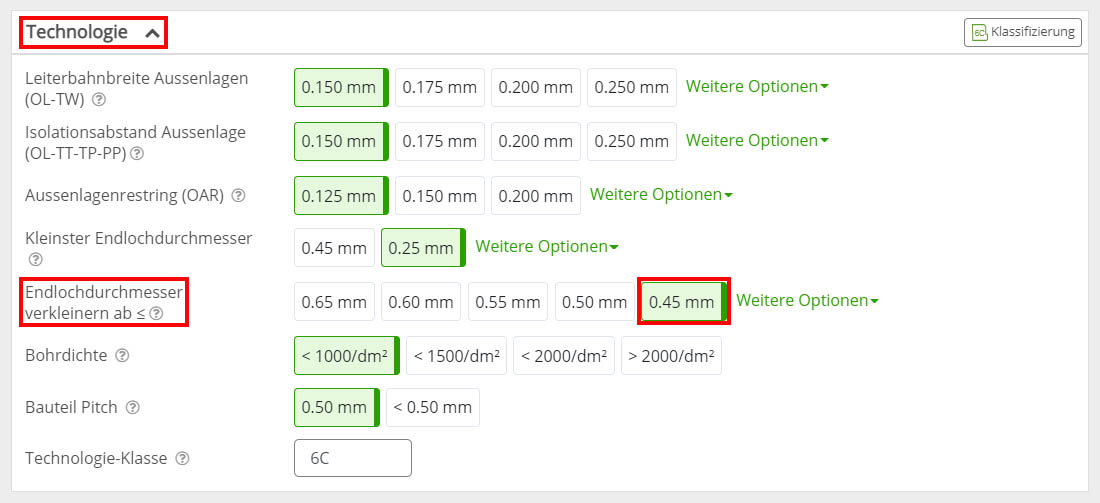Select 0.175 mm for Leiterbahnbreite Aussenlagen
The image size is (1100, 503).
coord(440,87)
